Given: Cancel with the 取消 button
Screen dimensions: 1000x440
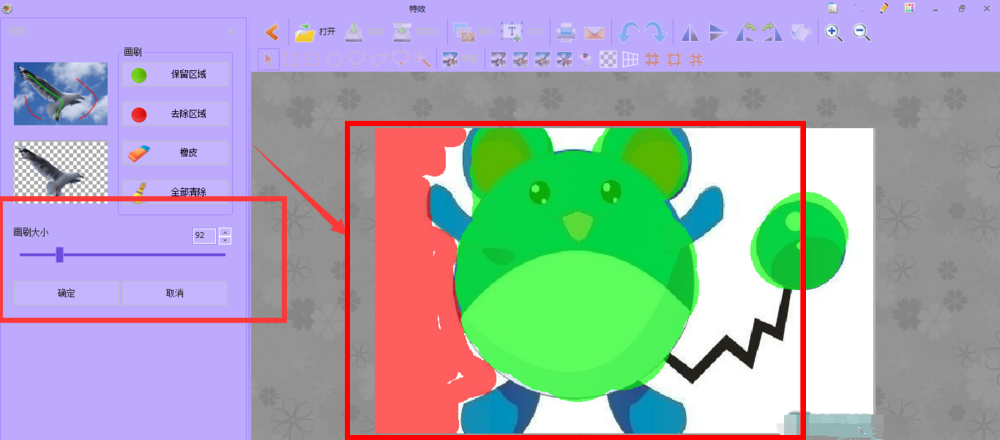Looking at the screenshot, I should pyautogui.click(x=175, y=293).
